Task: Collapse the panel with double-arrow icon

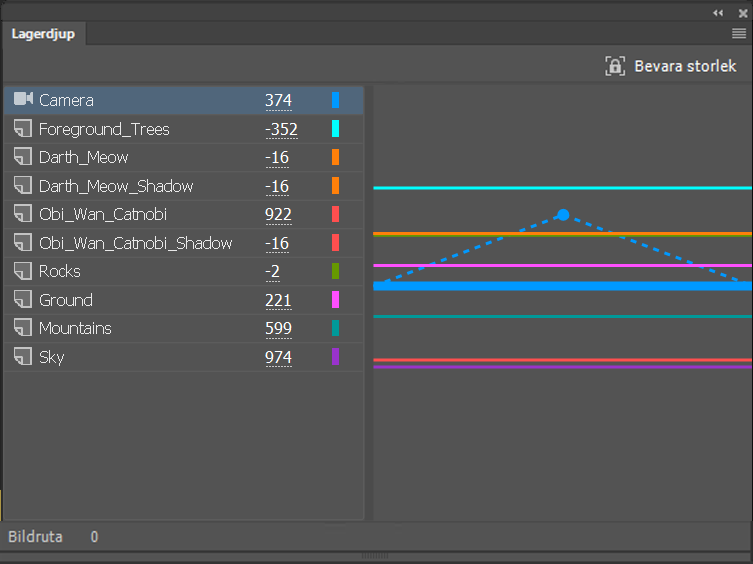Action: coord(718,13)
